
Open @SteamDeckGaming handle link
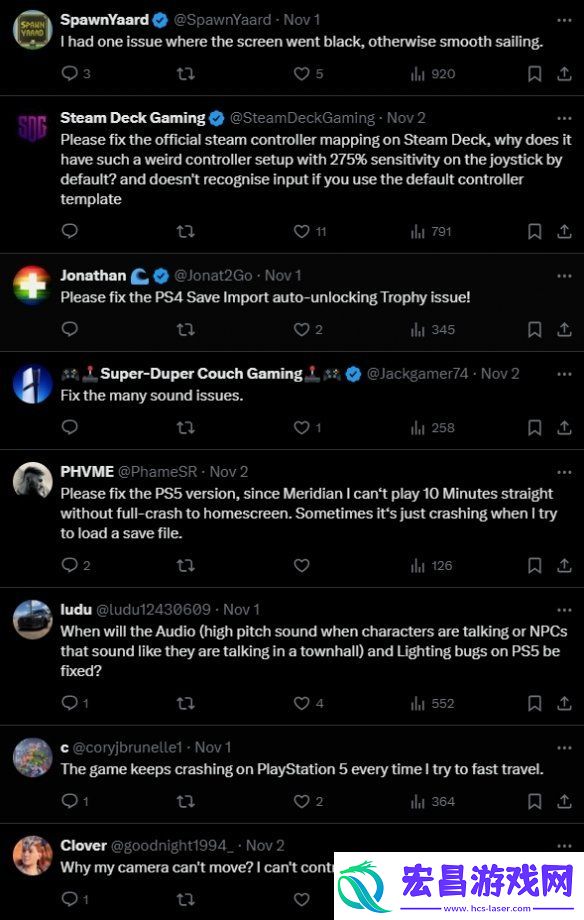coord(302,118)
